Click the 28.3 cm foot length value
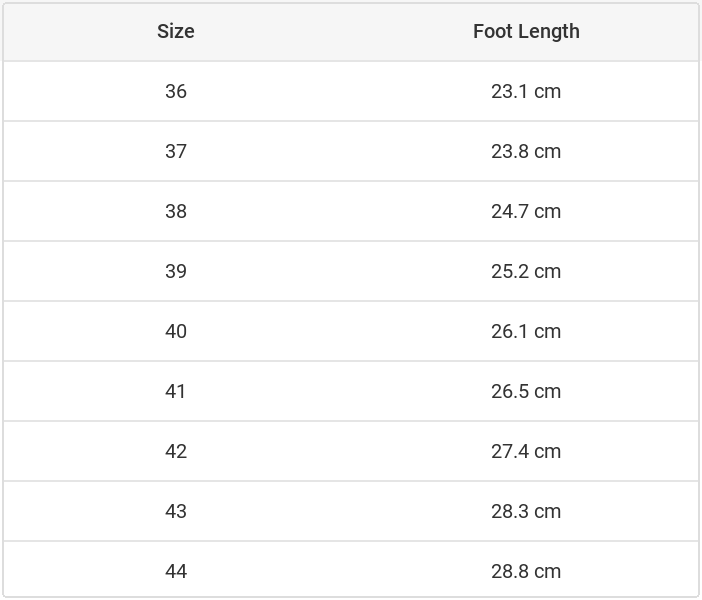This screenshot has width=702, height=600. pos(526,511)
